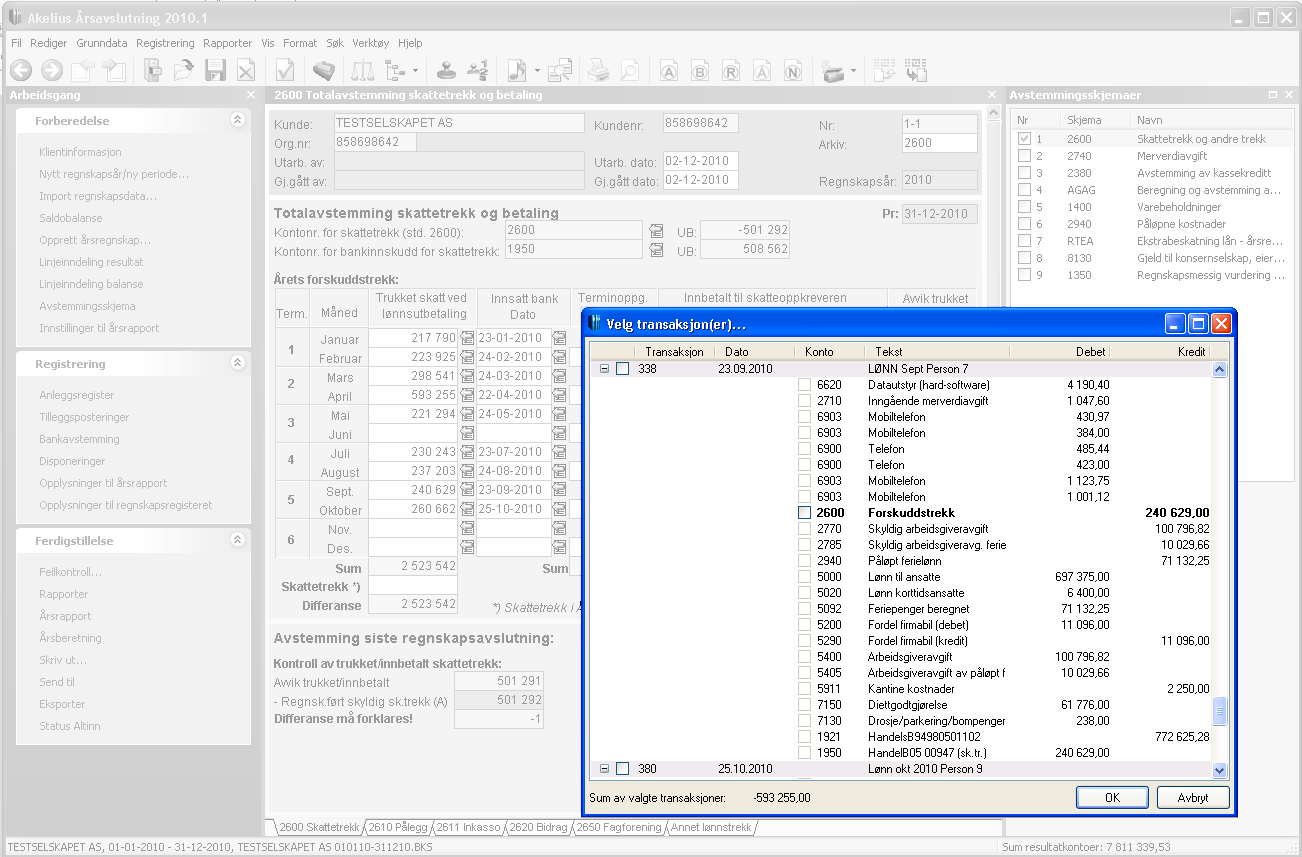Click the delete document X toolbar icon
The height and width of the screenshot is (857, 1302).
[246, 70]
